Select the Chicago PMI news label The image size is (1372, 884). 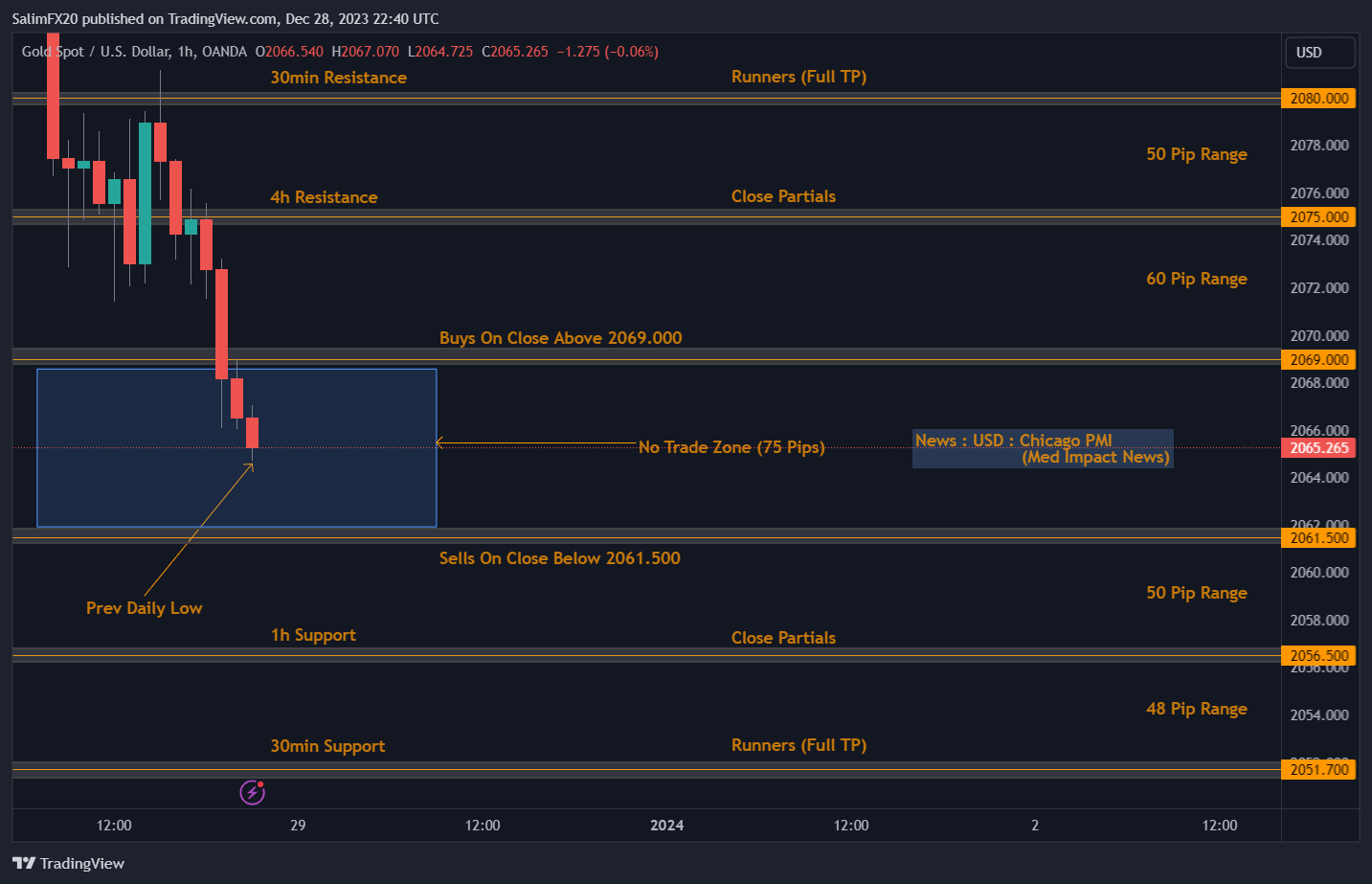[x=1042, y=448]
